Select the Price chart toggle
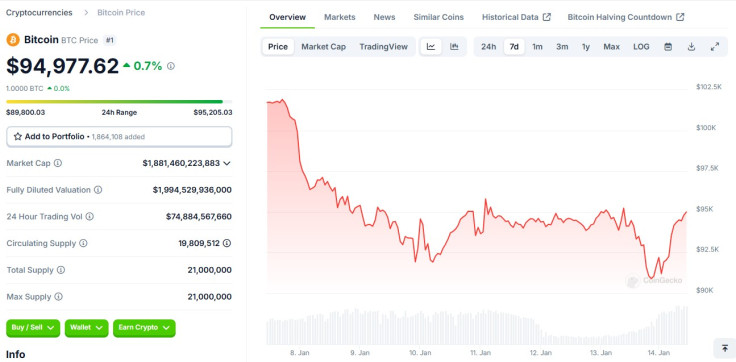 [x=278, y=46]
